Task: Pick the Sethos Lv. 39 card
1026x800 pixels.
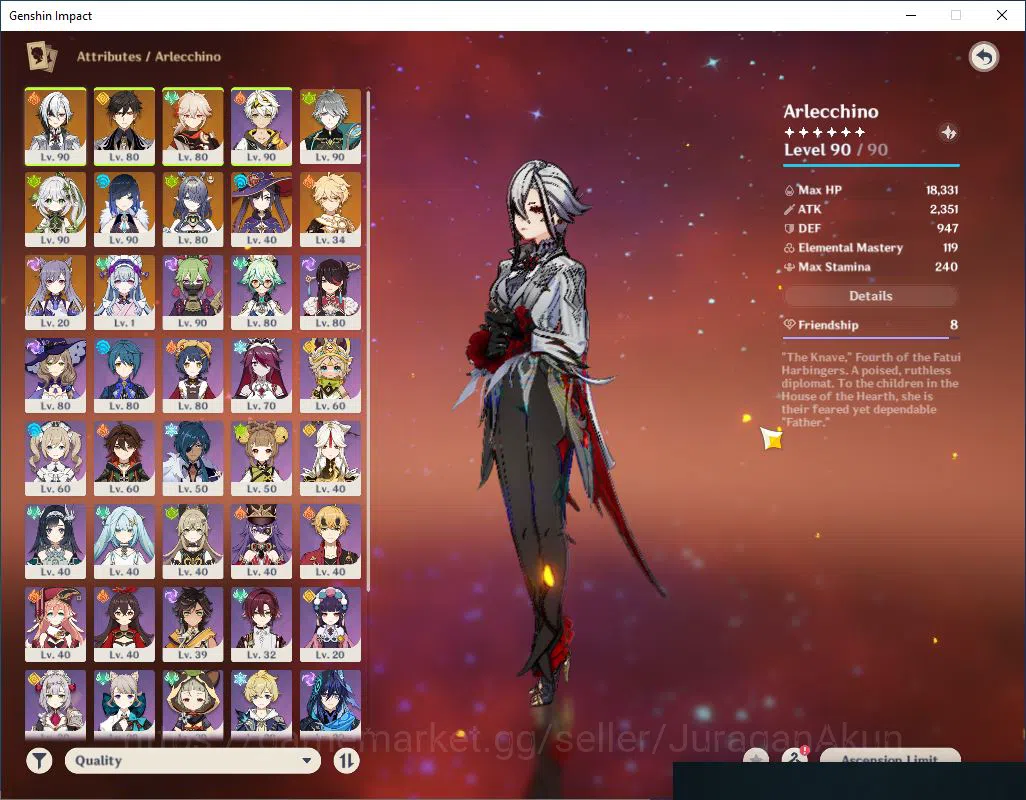Action: [x=193, y=625]
